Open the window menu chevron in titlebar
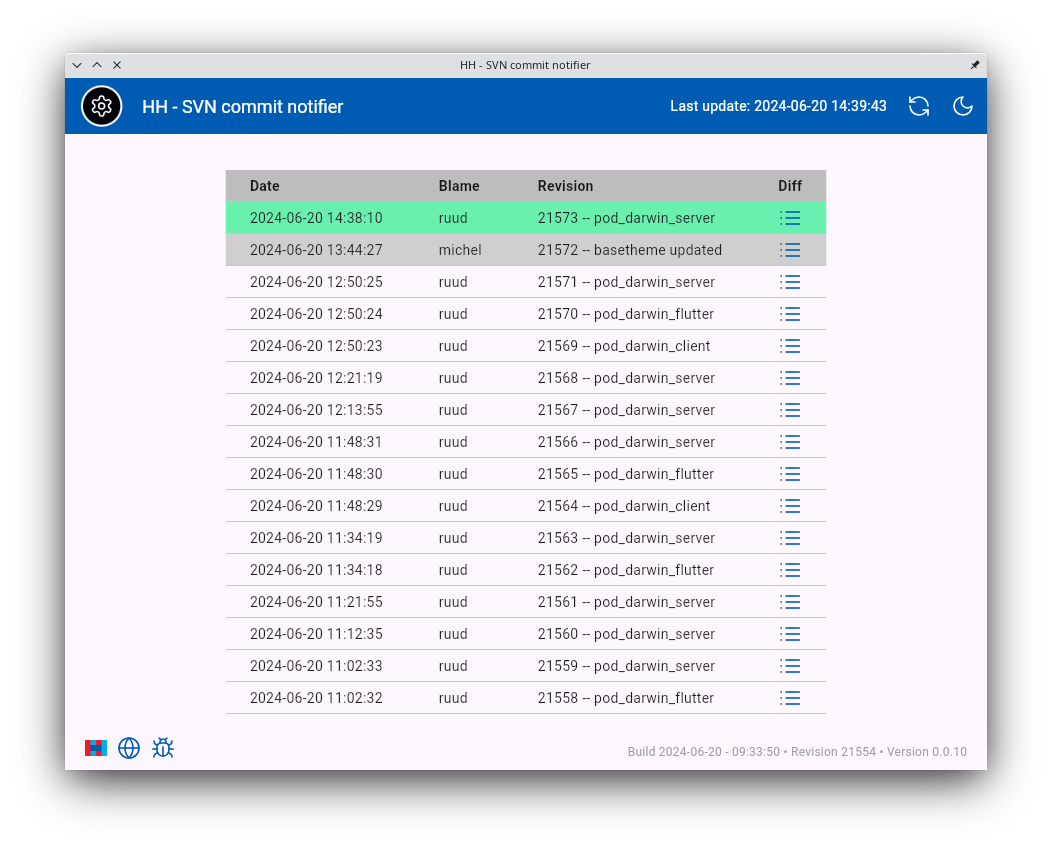This screenshot has height=847, width=1052. (x=77, y=65)
